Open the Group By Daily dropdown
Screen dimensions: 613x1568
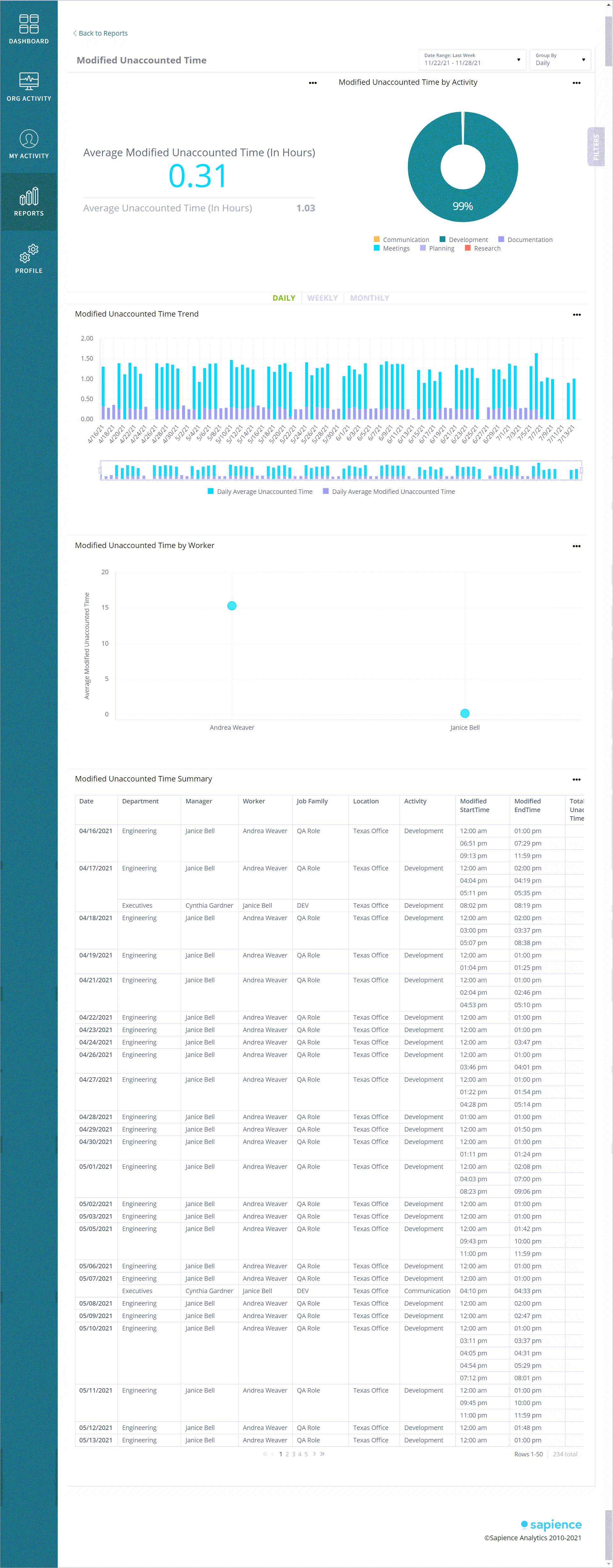[x=560, y=60]
